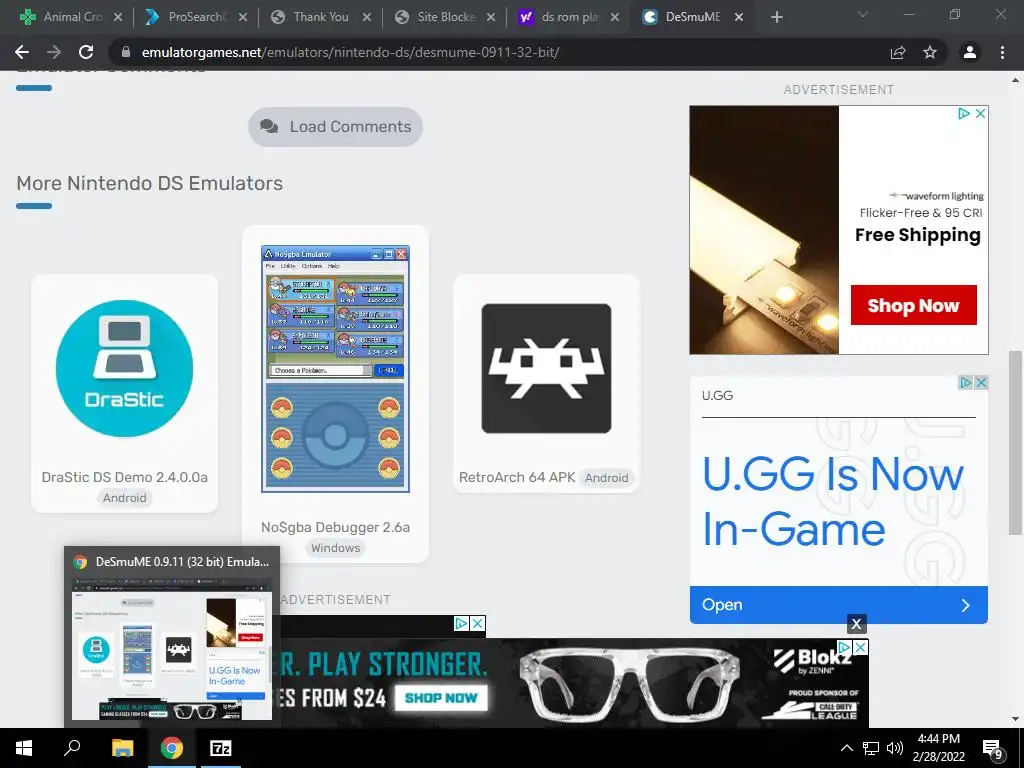Screen dimensions: 1024x768
Task: Click the U.GG Is Now In-Game headline
Action: pyautogui.click(x=833, y=501)
